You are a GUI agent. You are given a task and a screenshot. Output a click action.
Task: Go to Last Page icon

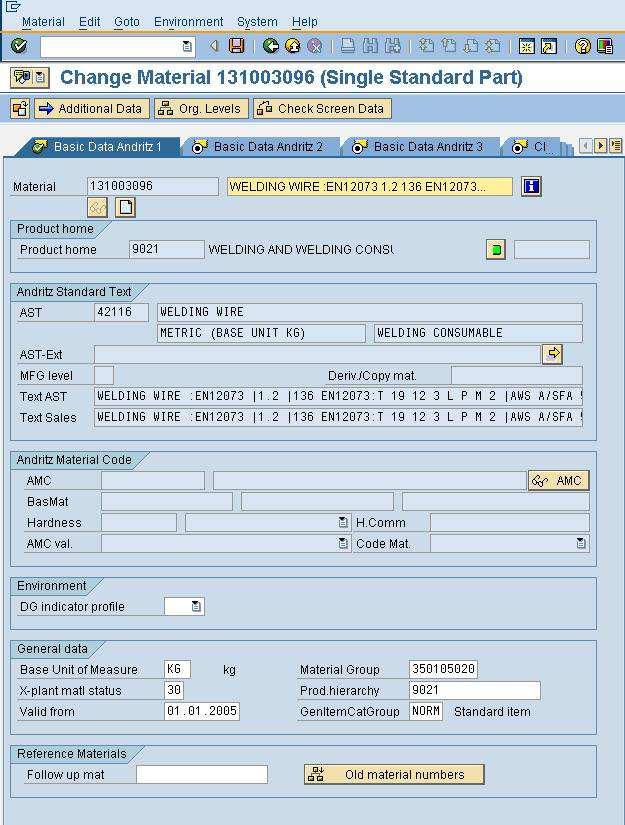click(x=492, y=46)
